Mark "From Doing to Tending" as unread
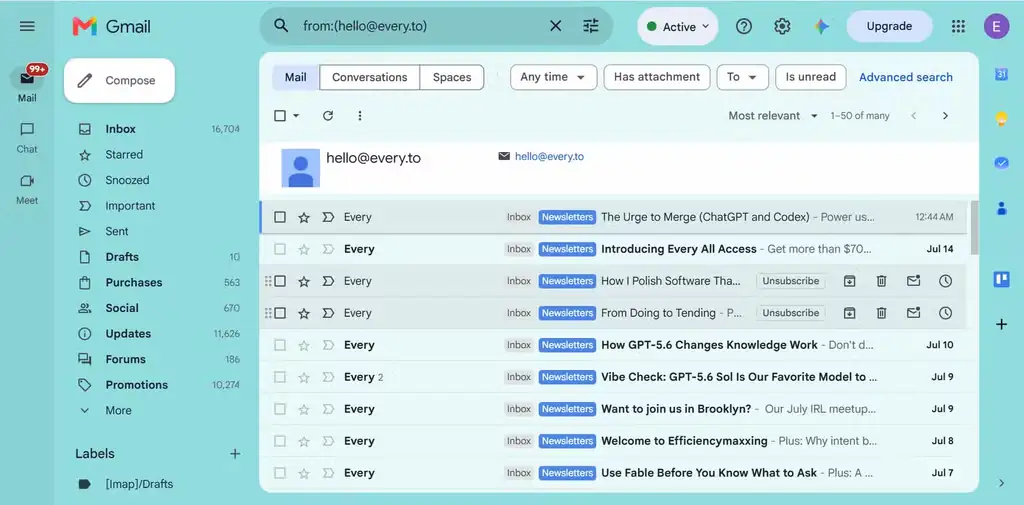The width and height of the screenshot is (1024, 505). click(913, 313)
